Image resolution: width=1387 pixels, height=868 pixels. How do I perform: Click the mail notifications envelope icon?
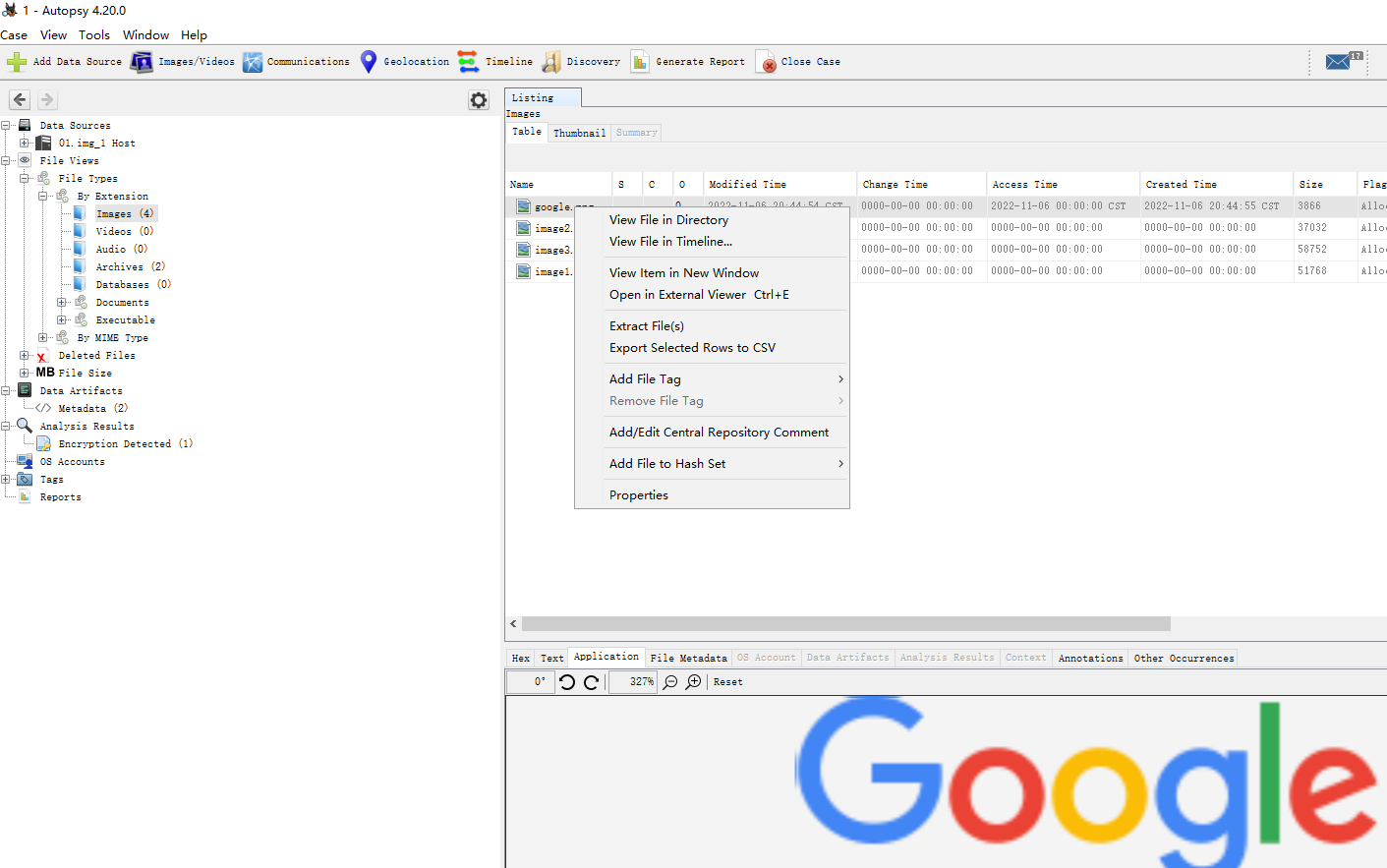click(x=1338, y=62)
